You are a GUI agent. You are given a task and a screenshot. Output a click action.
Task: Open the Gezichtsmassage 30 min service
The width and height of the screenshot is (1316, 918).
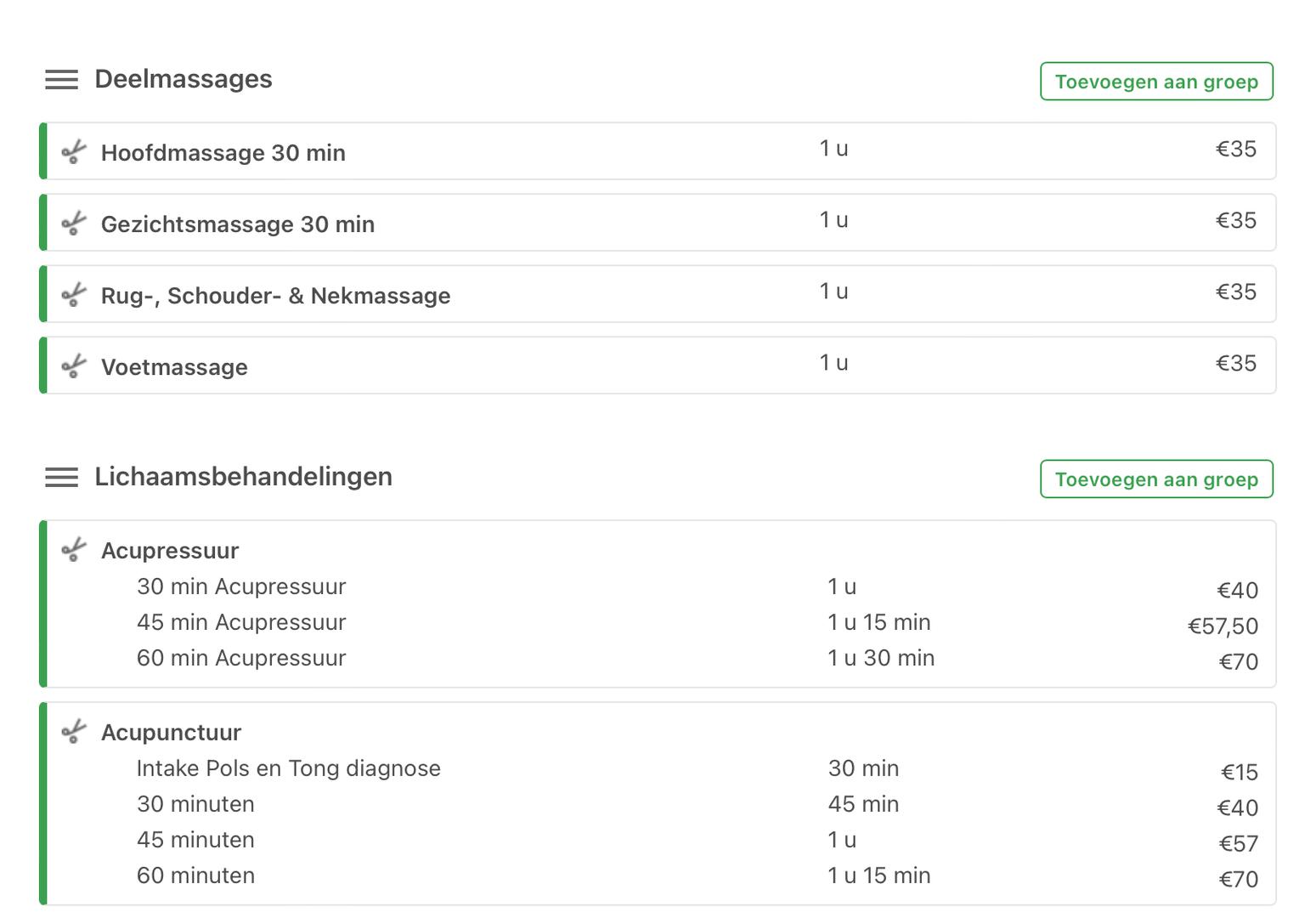tap(658, 223)
